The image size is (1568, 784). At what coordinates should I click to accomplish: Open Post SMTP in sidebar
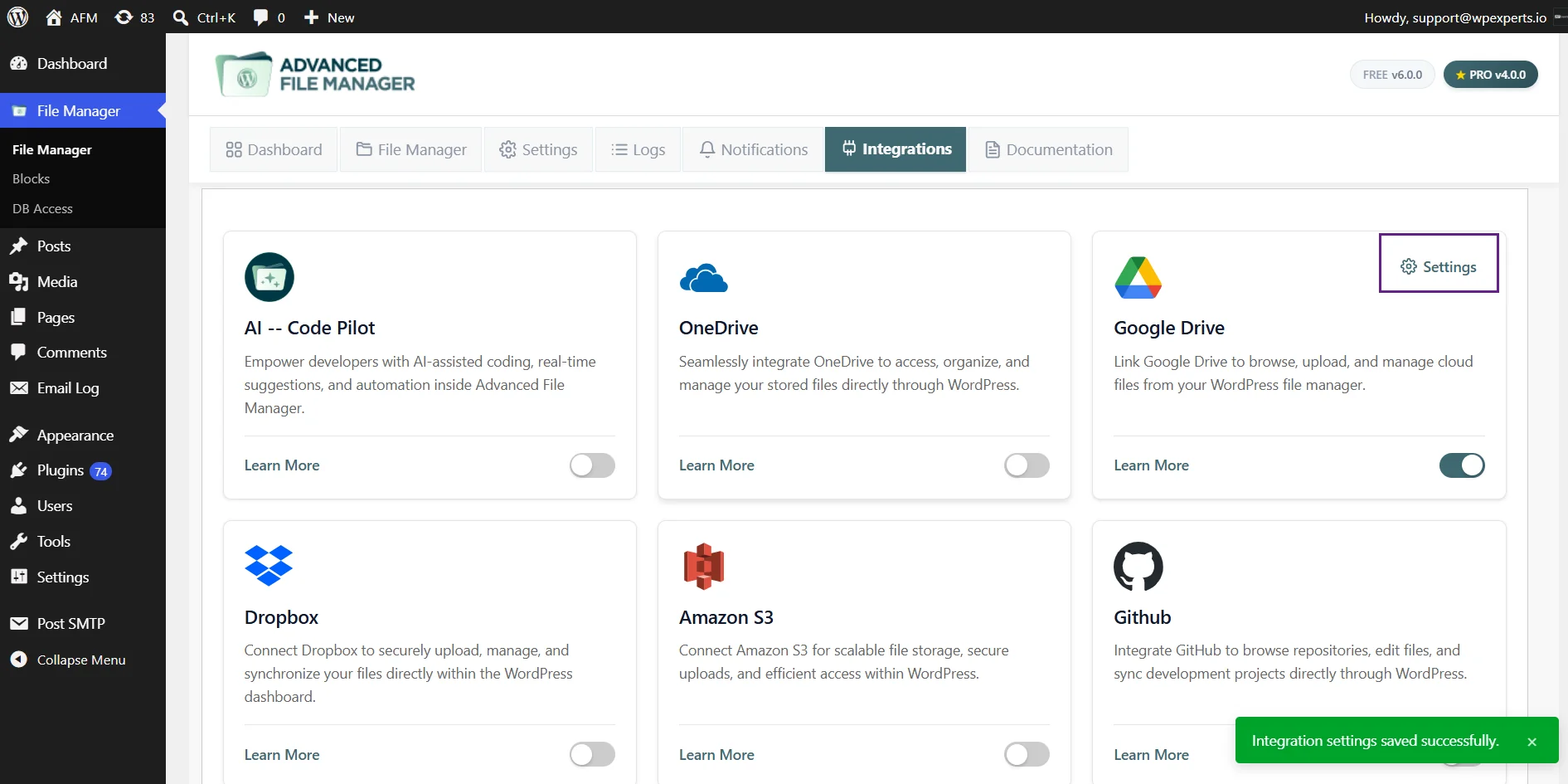[83, 623]
